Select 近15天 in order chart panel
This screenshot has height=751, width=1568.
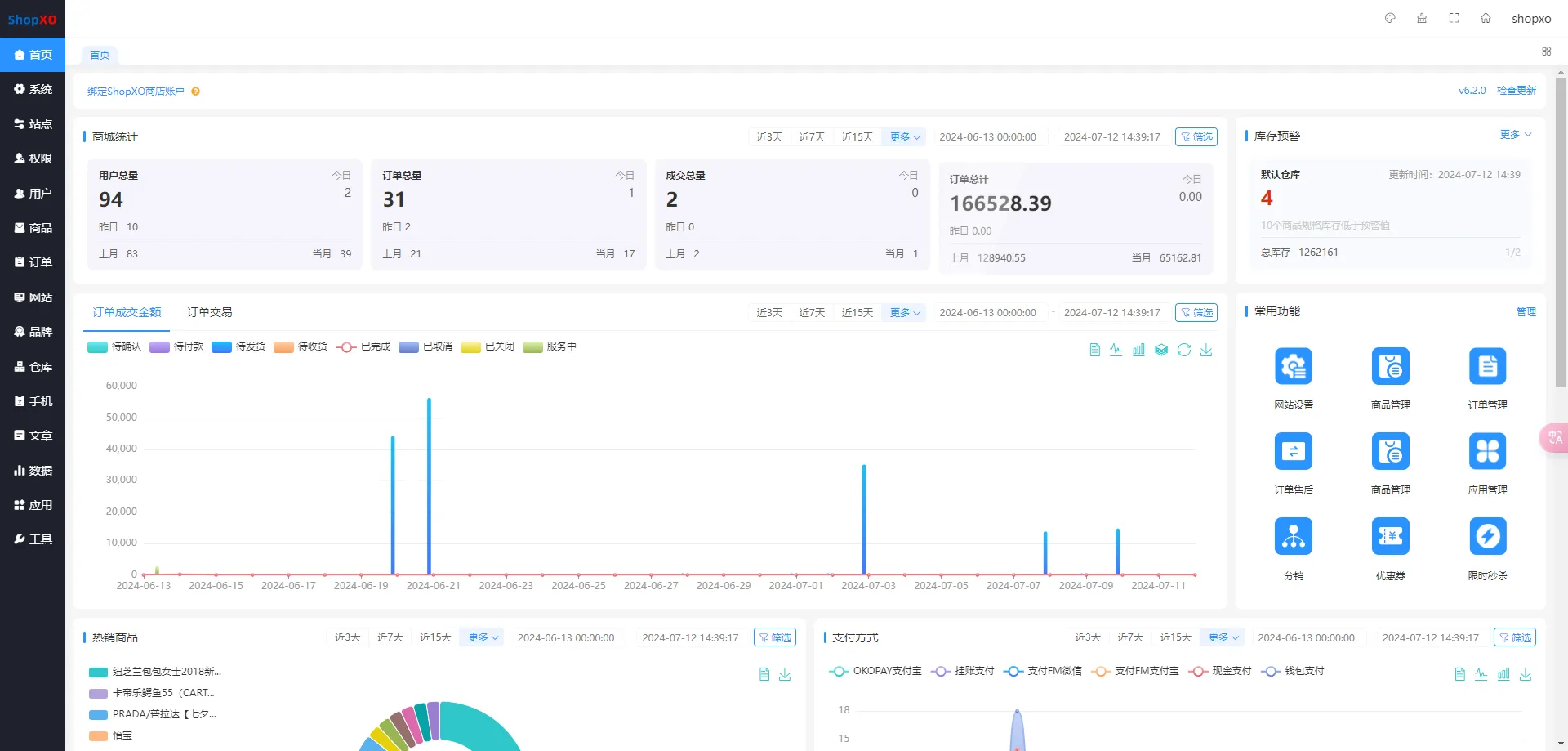click(857, 313)
